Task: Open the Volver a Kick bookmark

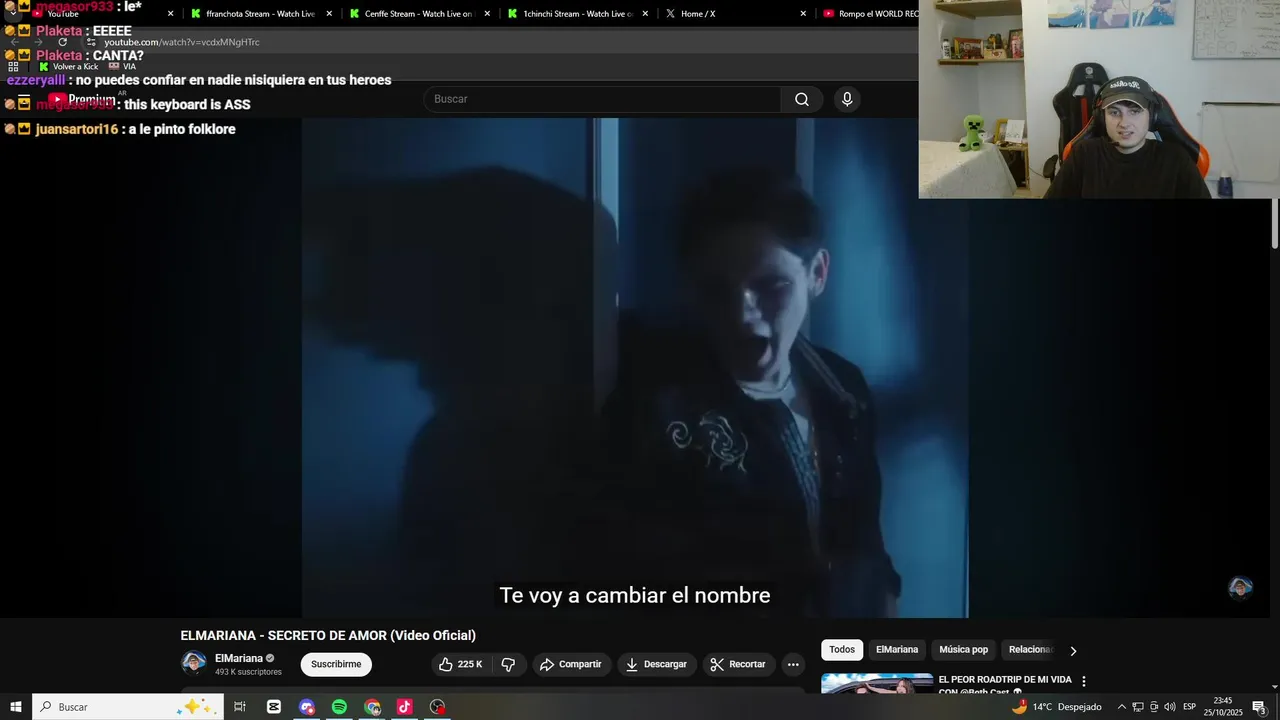Action: (x=68, y=66)
